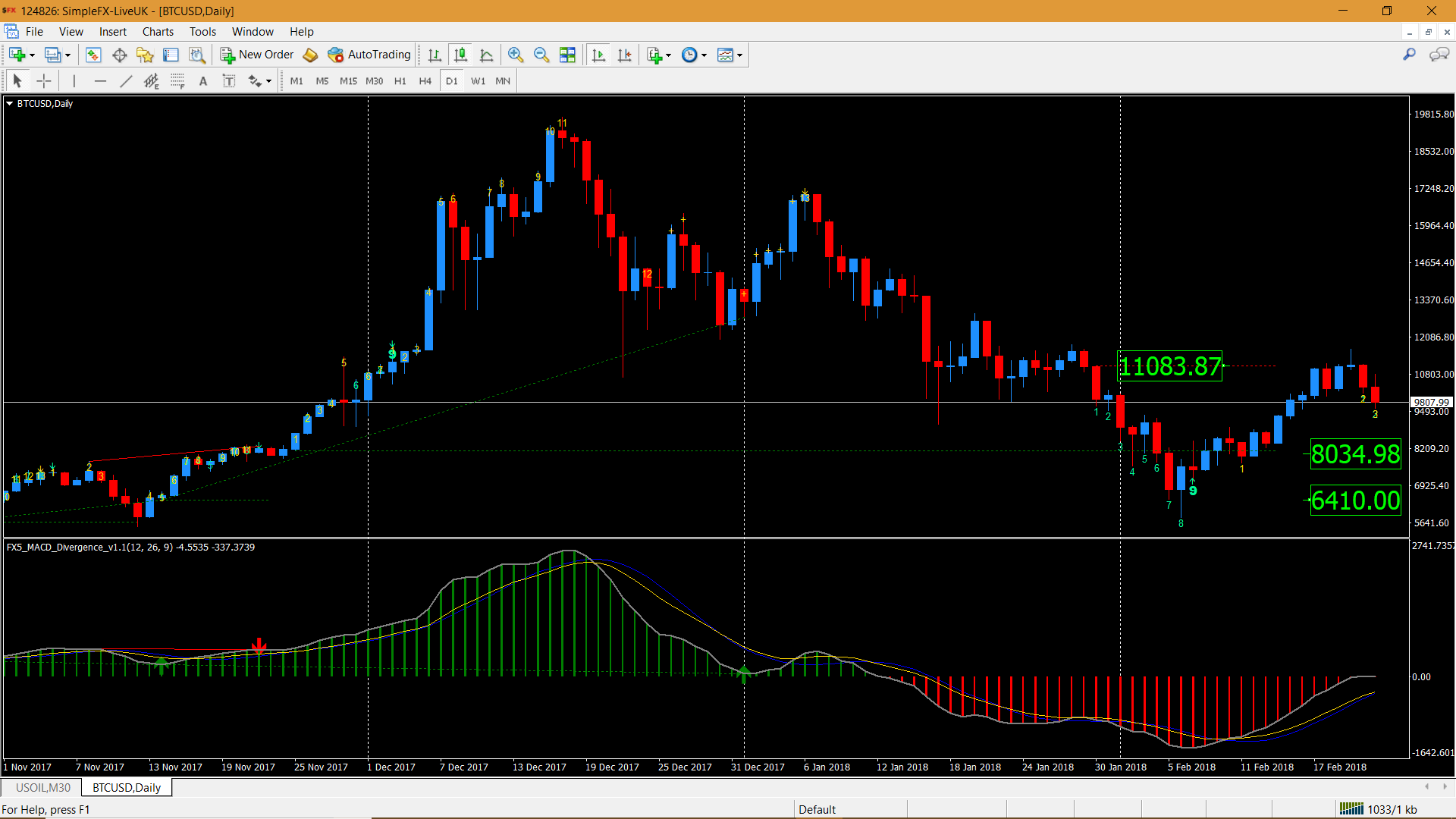Open the Market Watch panel icon

(93, 55)
